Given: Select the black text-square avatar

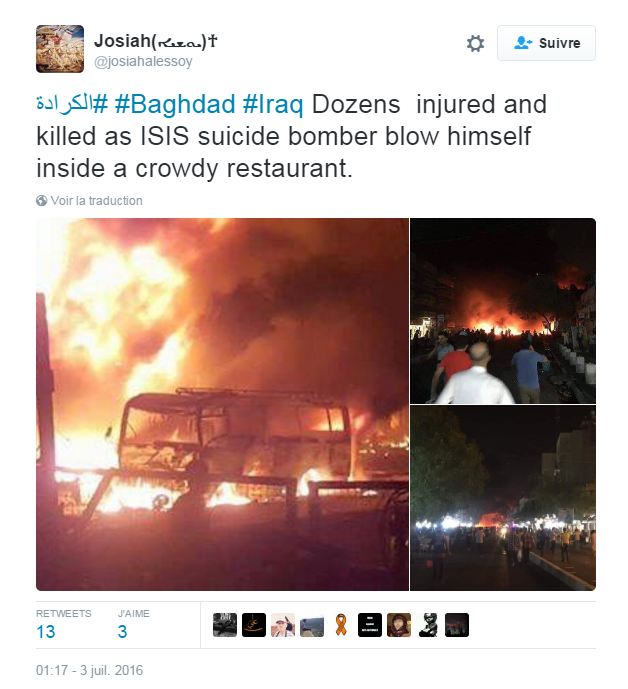Looking at the screenshot, I should [370, 625].
